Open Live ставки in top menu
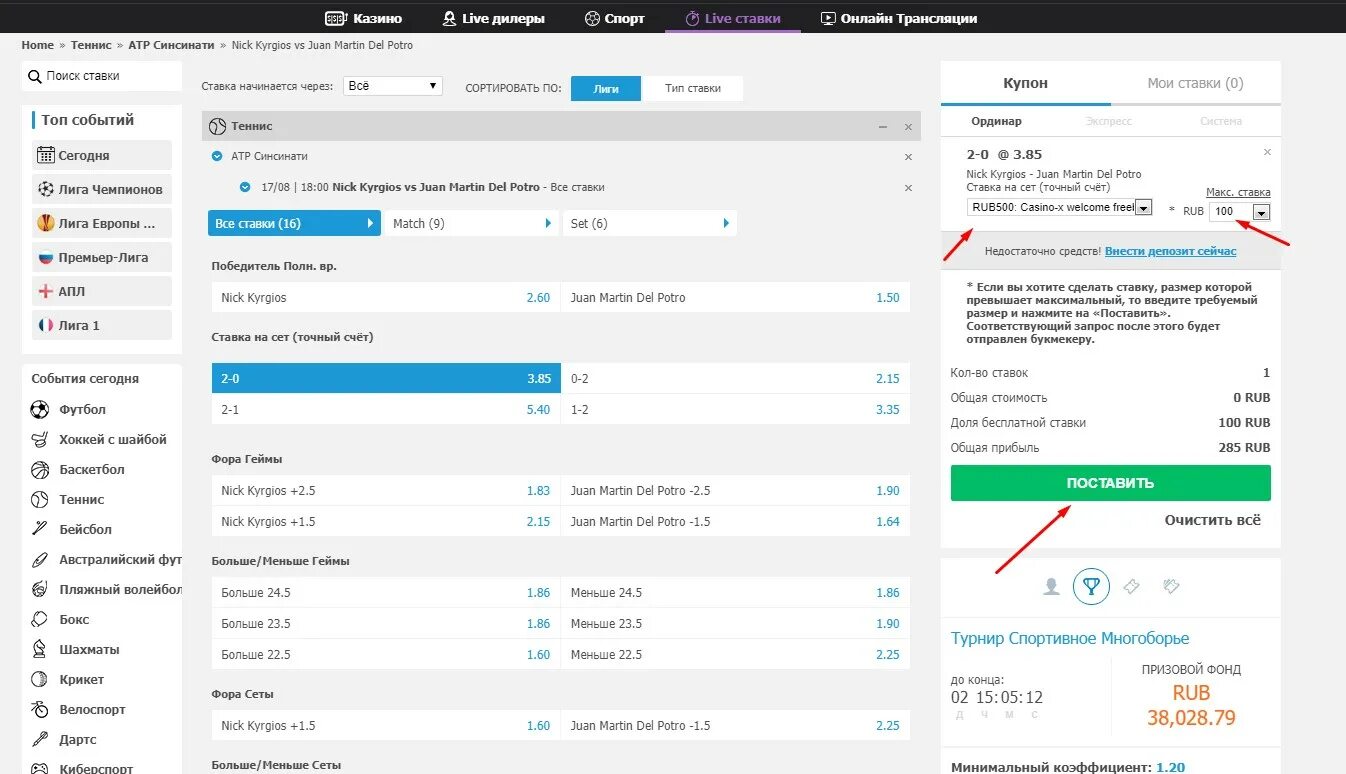1346x774 pixels. [x=733, y=18]
